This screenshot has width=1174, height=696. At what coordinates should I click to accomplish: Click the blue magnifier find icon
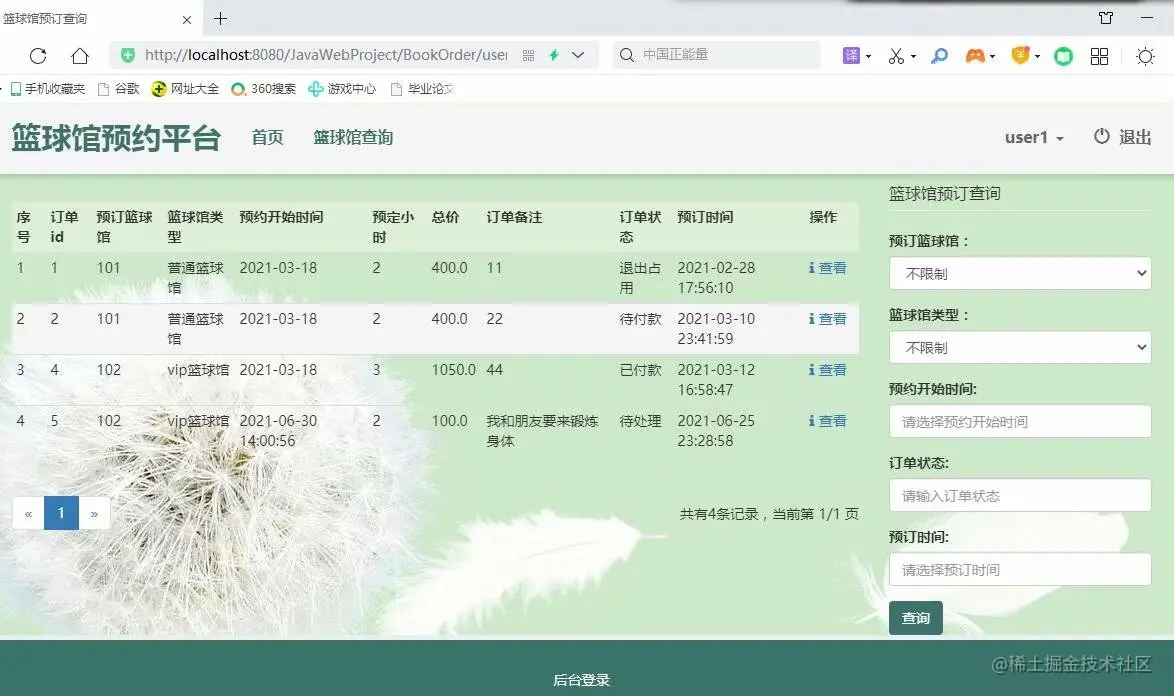pyautogui.click(x=940, y=55)
